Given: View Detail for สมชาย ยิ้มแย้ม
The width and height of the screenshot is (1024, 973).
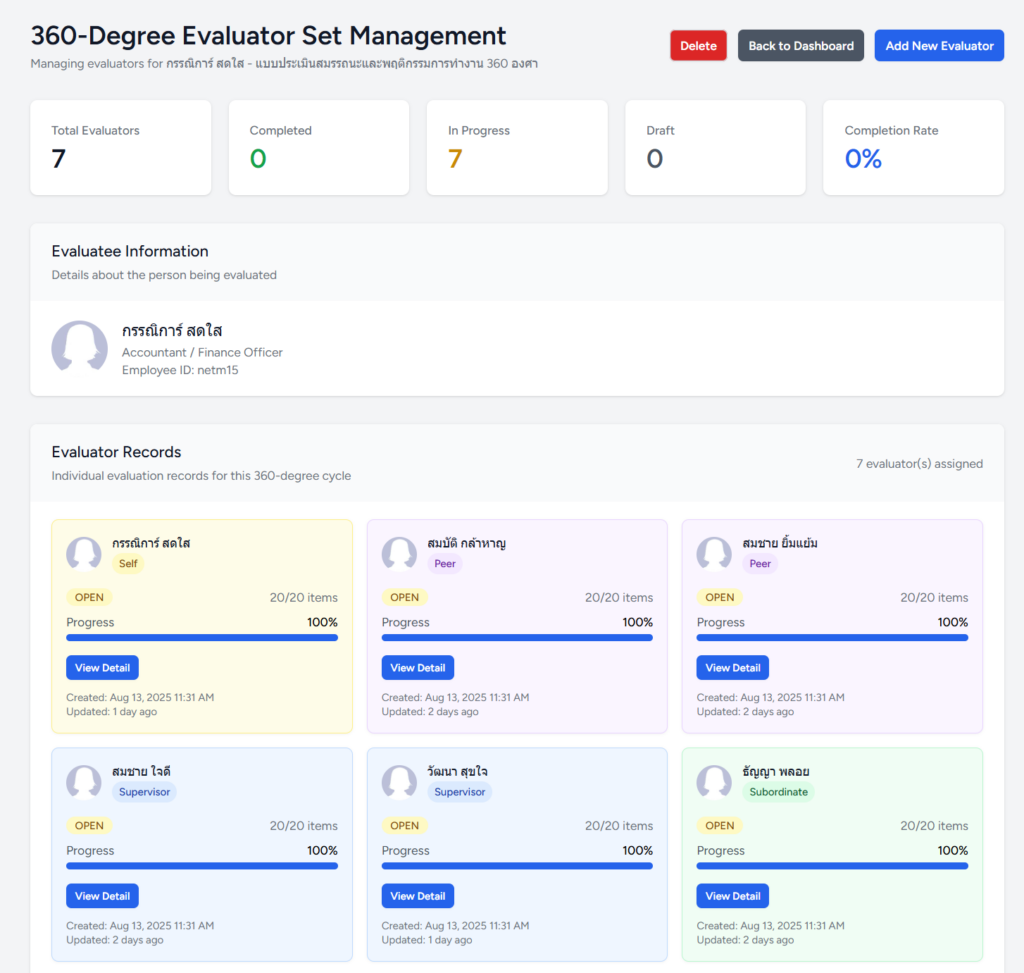Looking at the screenshot, I should [x=732, y=668].
